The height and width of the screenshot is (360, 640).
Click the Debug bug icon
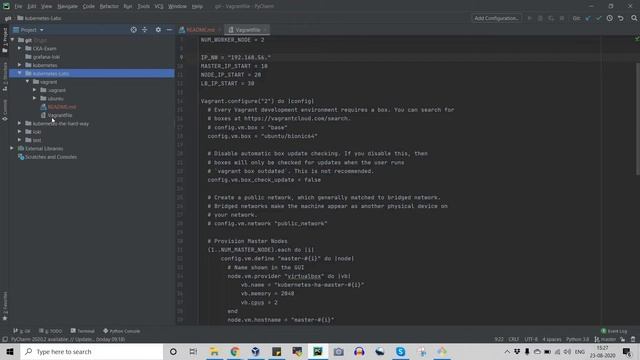(x=540, y=18)
